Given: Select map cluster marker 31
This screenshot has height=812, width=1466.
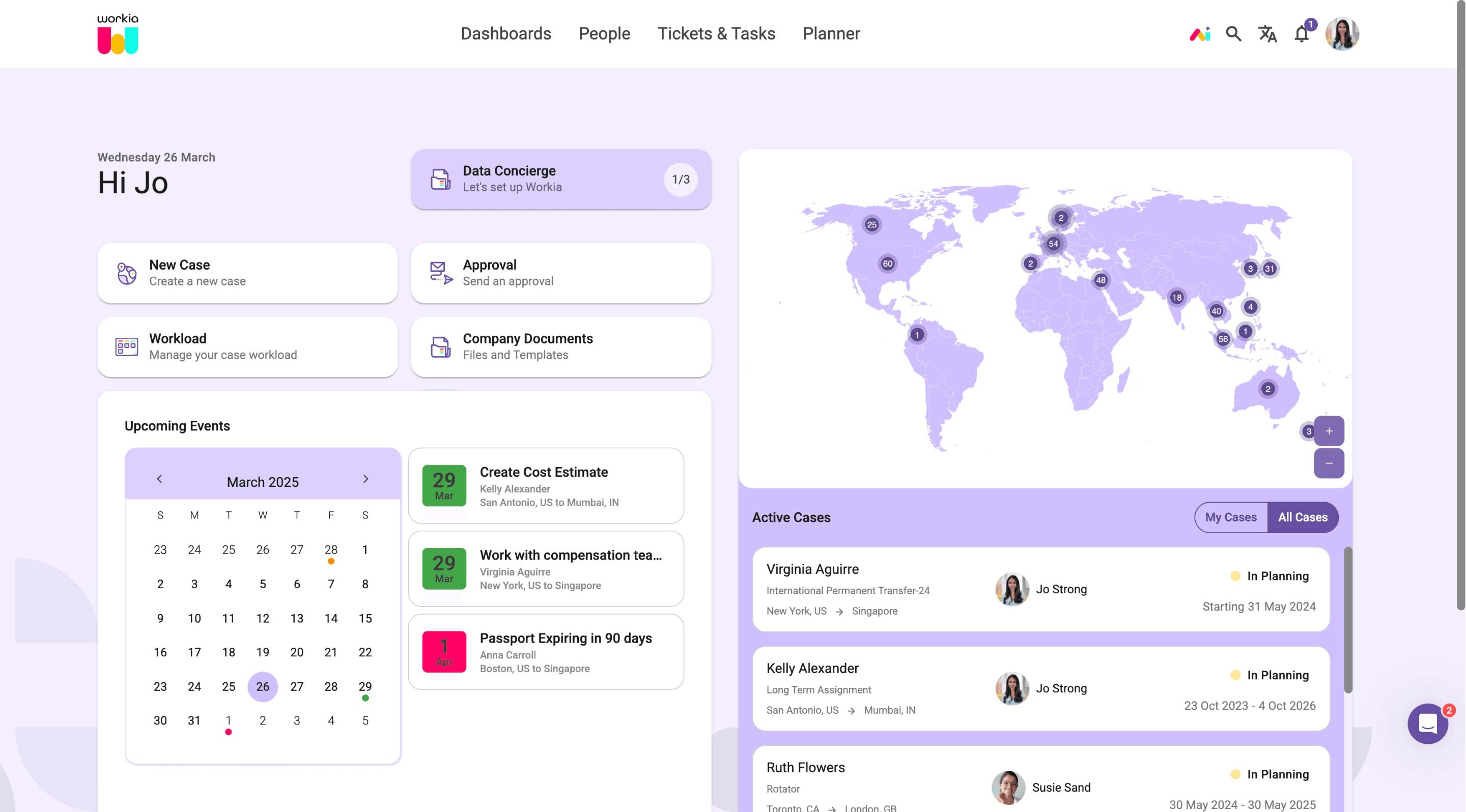Looking at the screenshot, I should 1270,269.
